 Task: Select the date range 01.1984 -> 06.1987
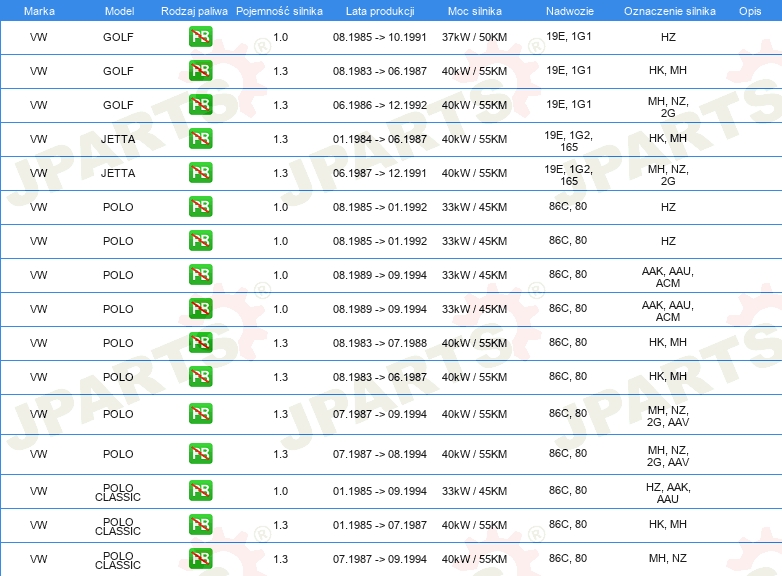point(380,139)
